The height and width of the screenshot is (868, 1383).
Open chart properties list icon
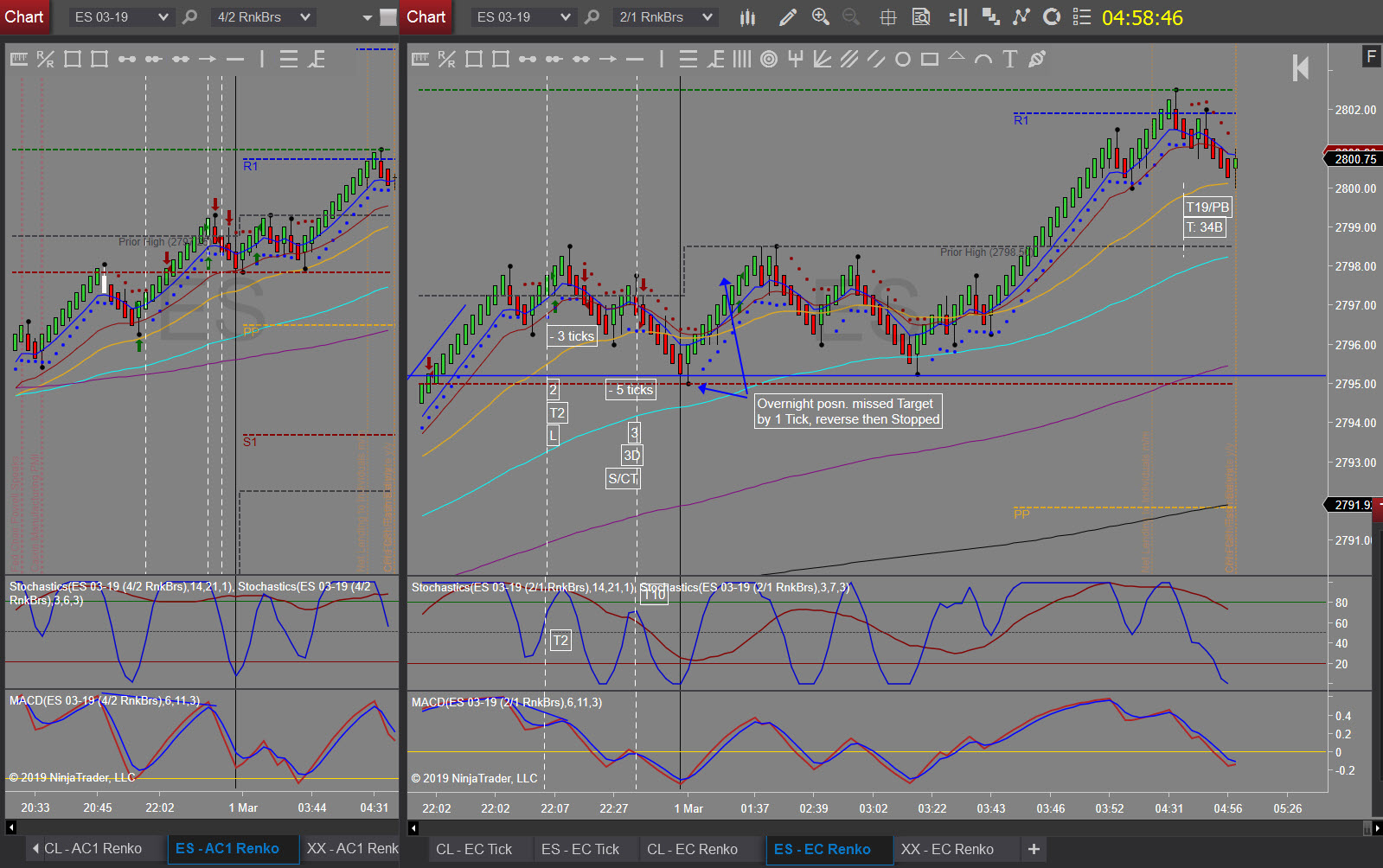tap(1081, 17)
